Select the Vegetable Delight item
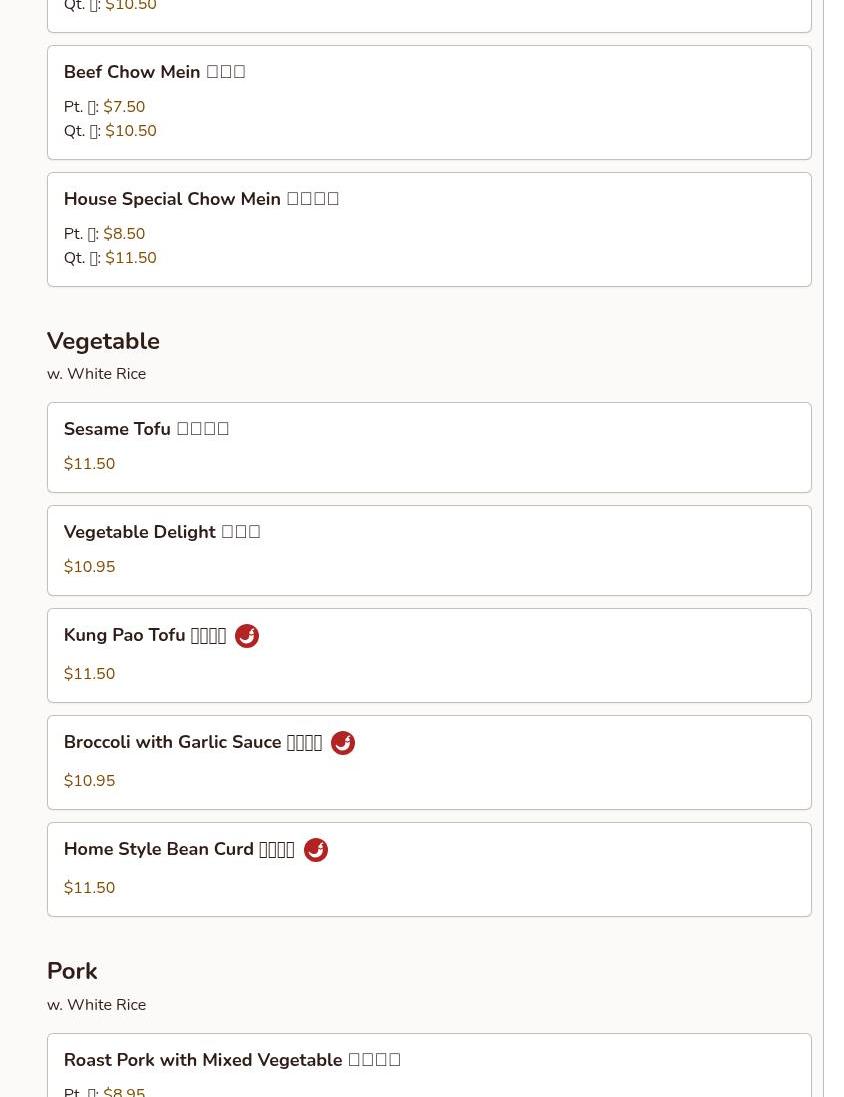This screenshot has height=1097, width=844. [429, 551]
